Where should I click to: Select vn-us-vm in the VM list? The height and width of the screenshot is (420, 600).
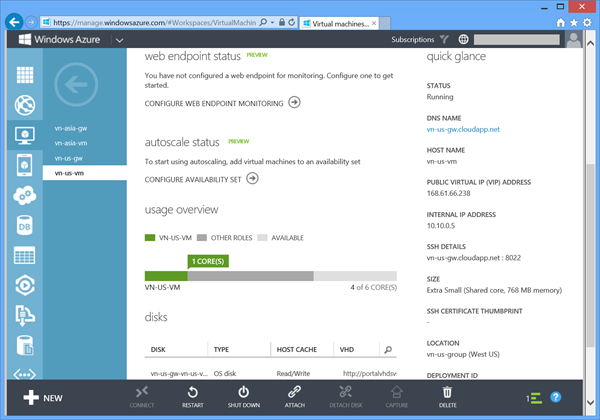(85, 173)
